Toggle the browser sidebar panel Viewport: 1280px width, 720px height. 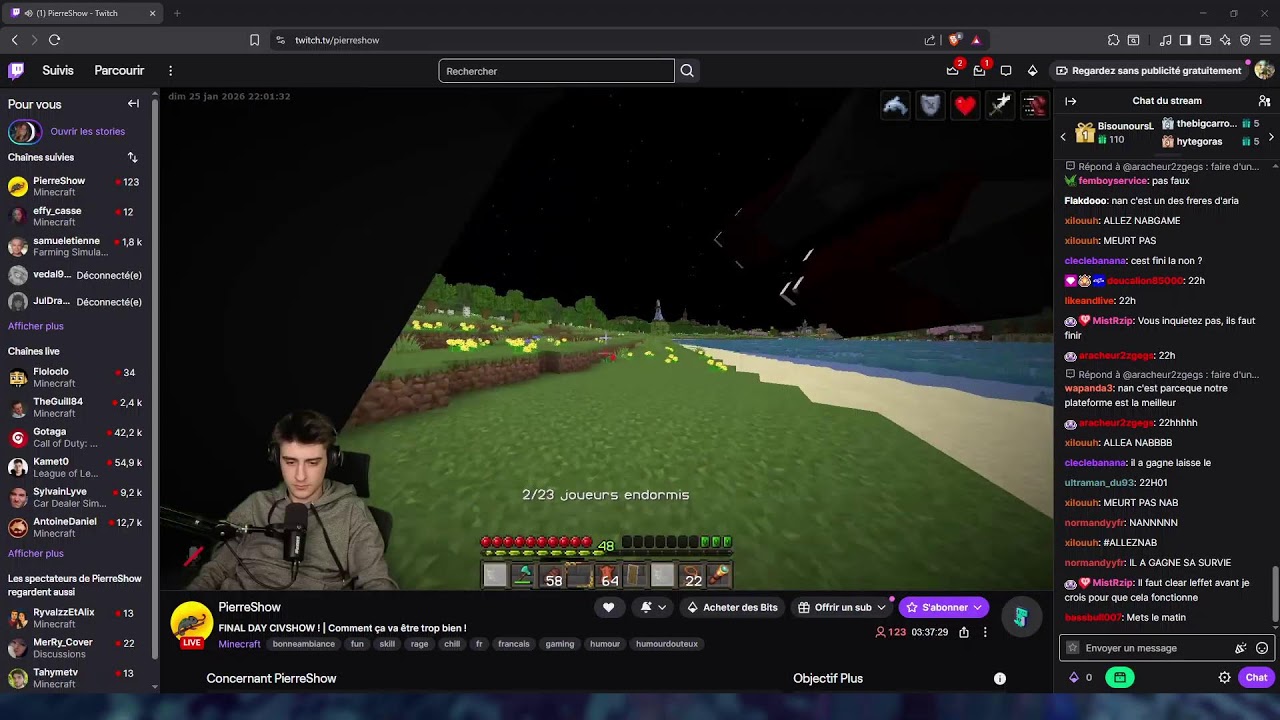coord(1185,40)
